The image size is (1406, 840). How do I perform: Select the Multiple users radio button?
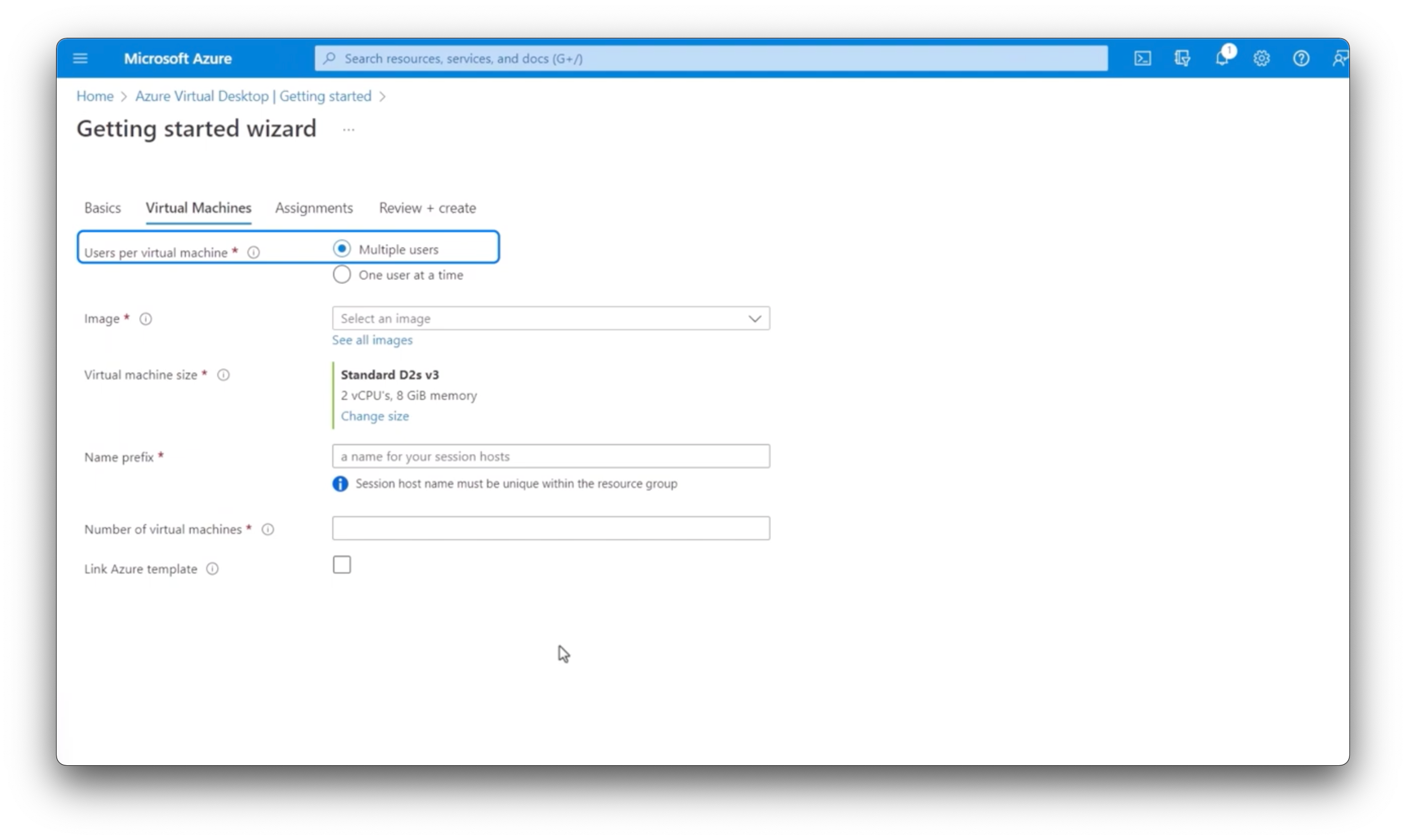click(342, 249)
